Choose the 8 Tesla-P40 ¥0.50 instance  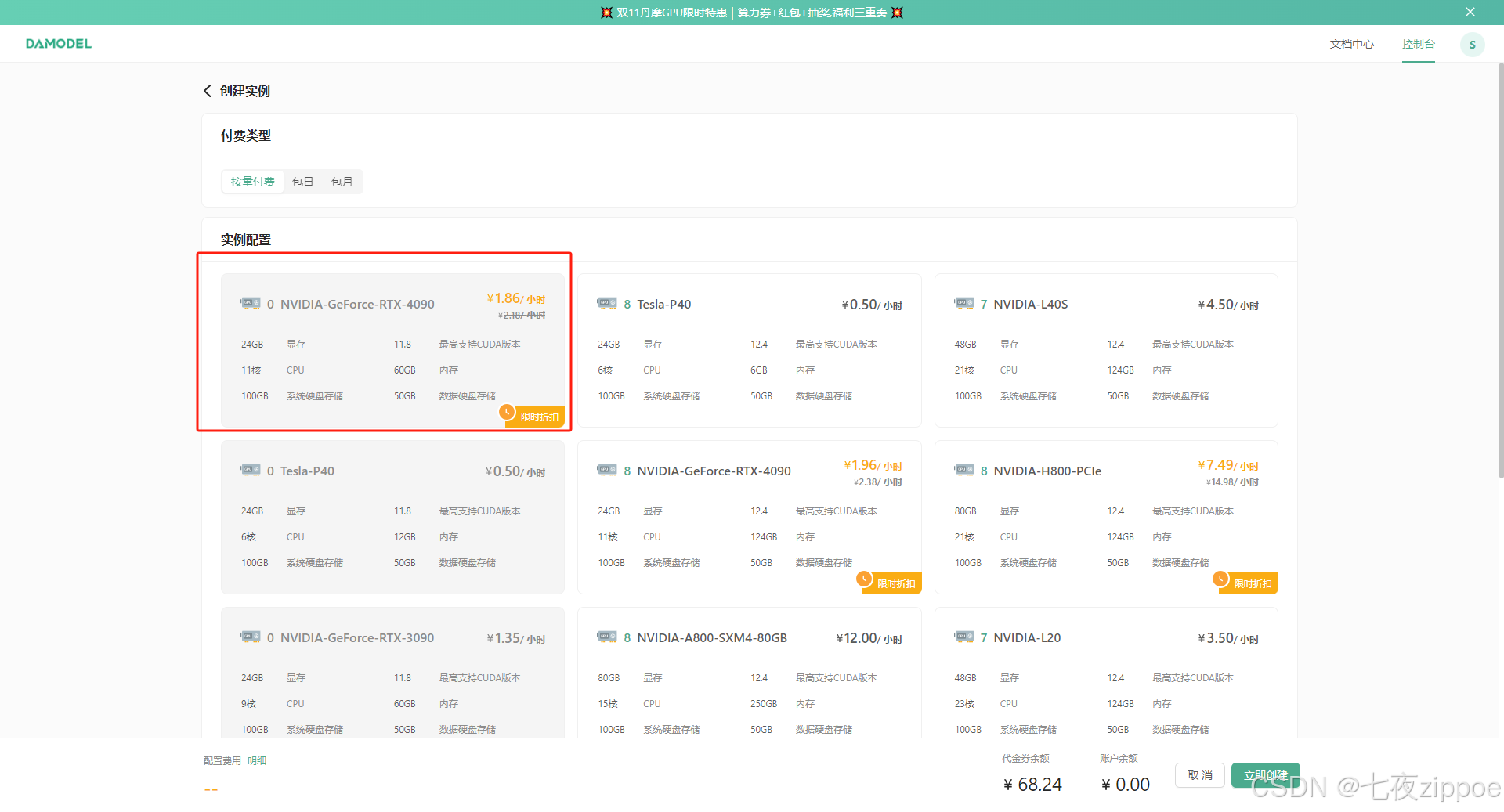pyautogui.click(x=750, y=350)
